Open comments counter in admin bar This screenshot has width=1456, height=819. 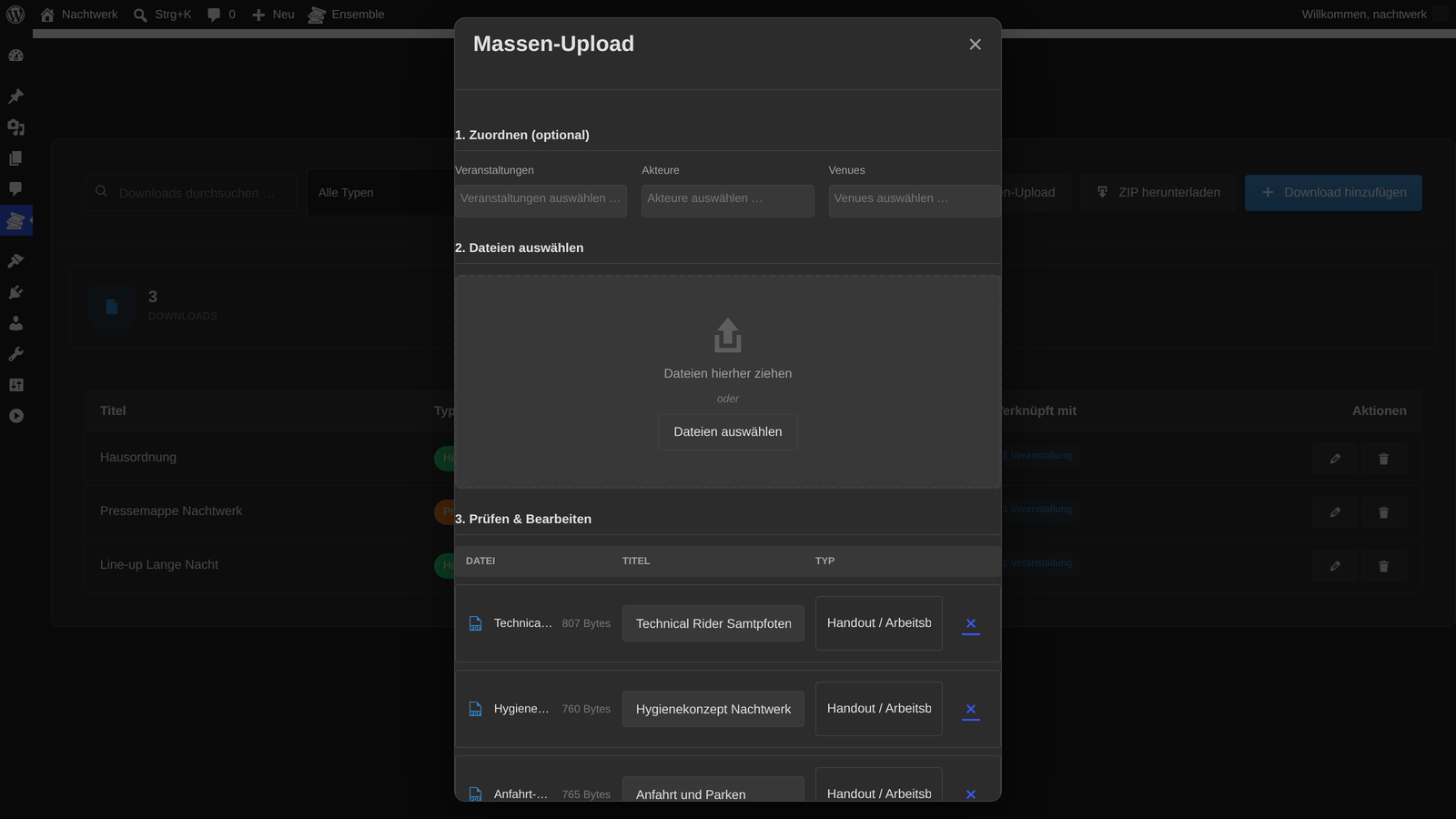(221, 15)
